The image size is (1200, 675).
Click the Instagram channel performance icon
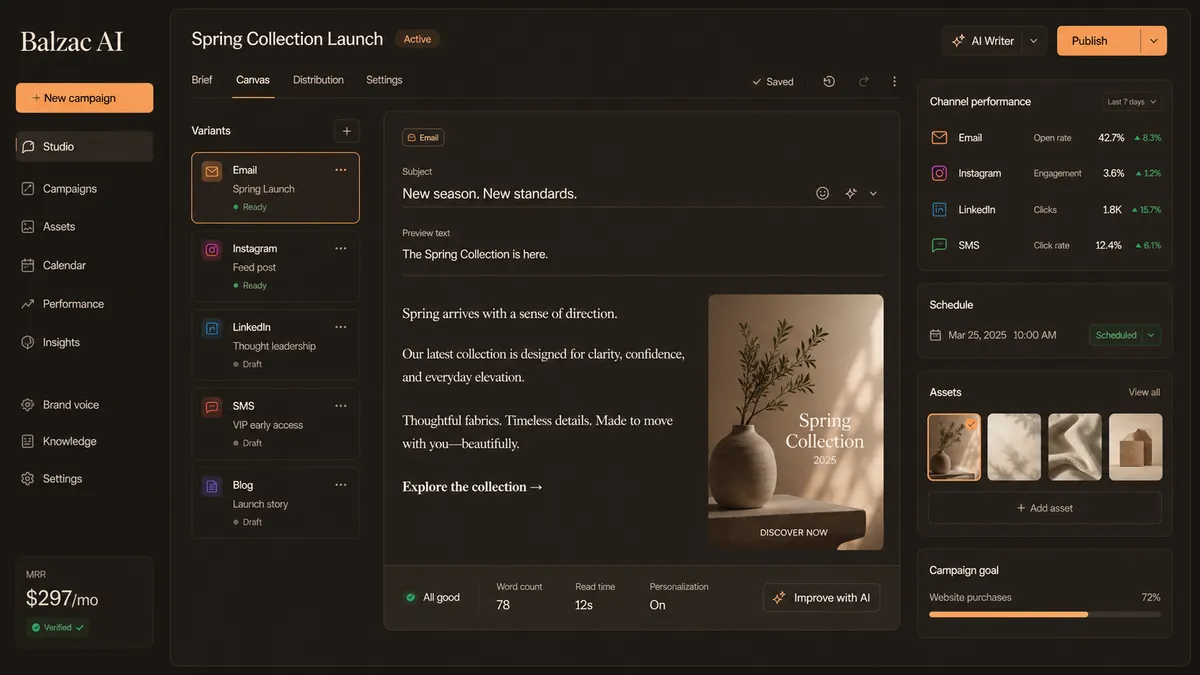click(939, 173)
